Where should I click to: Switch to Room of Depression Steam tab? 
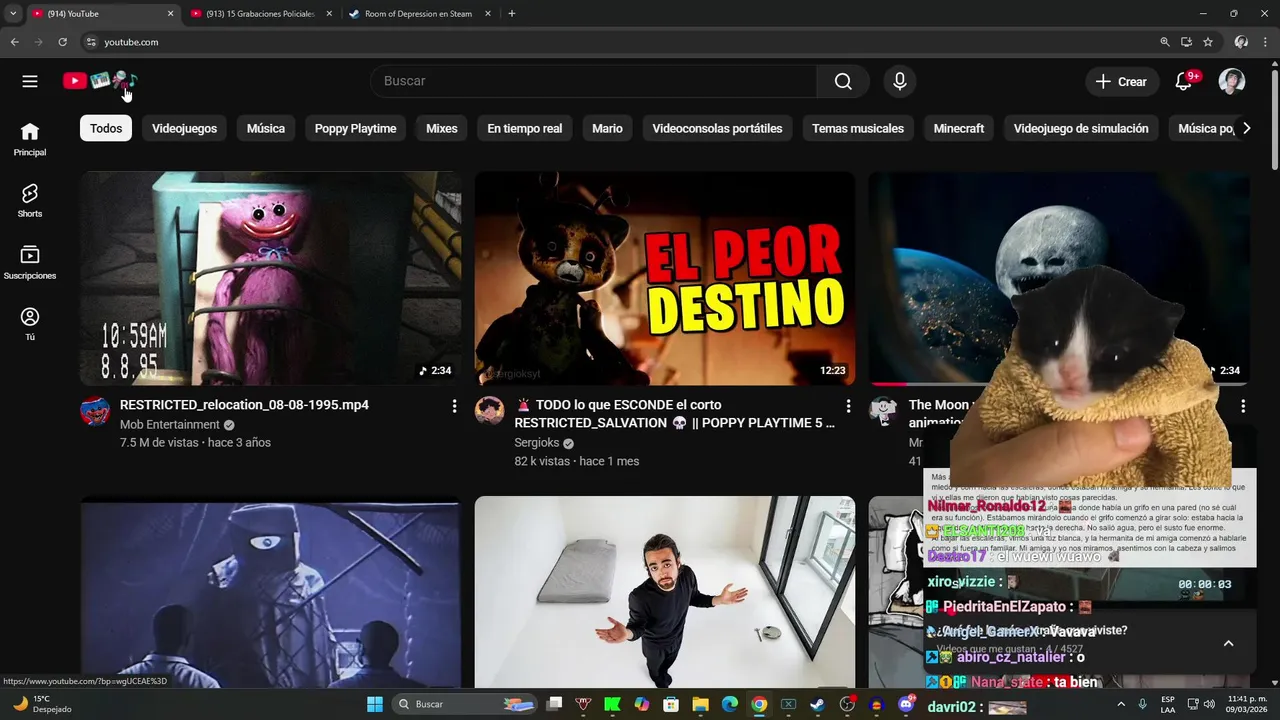(x=418, y=14)
